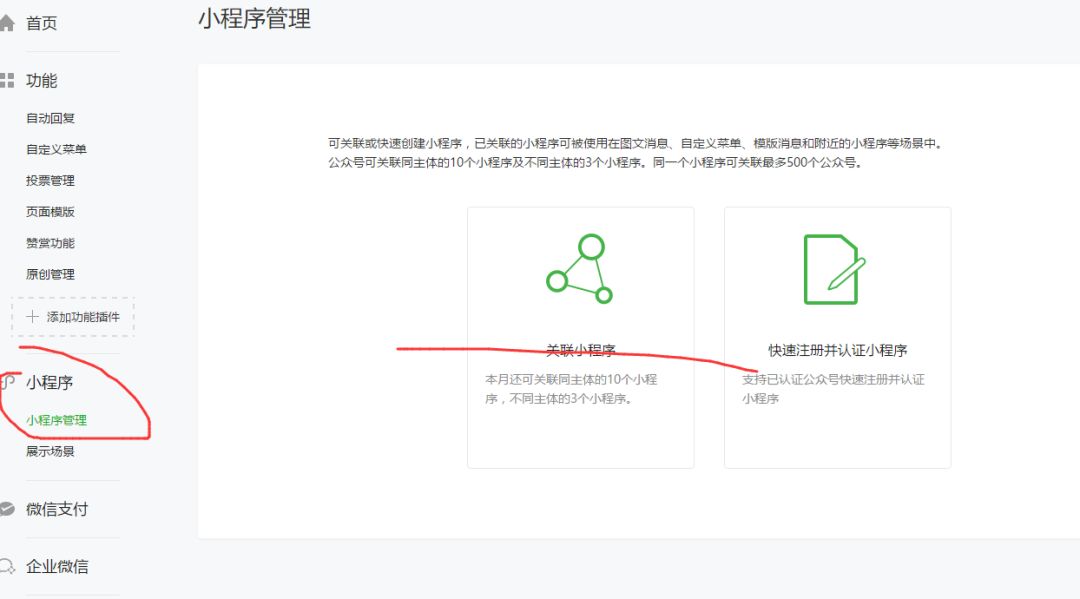This screenshot has height=599, width=1080.
Task: Open the 首页 home icon
Action: (7, 23)
